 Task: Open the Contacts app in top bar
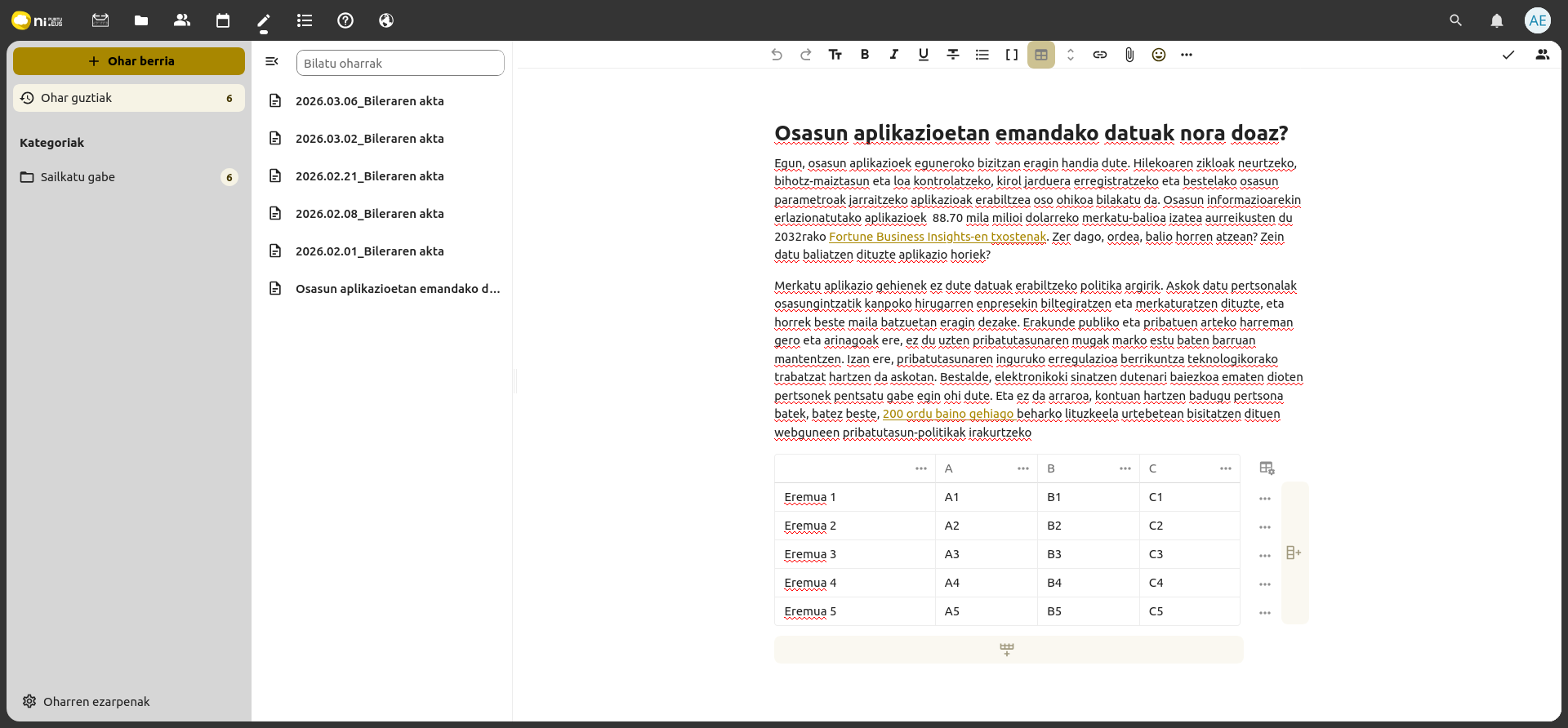pyautogui.click(x=181, y=20)
